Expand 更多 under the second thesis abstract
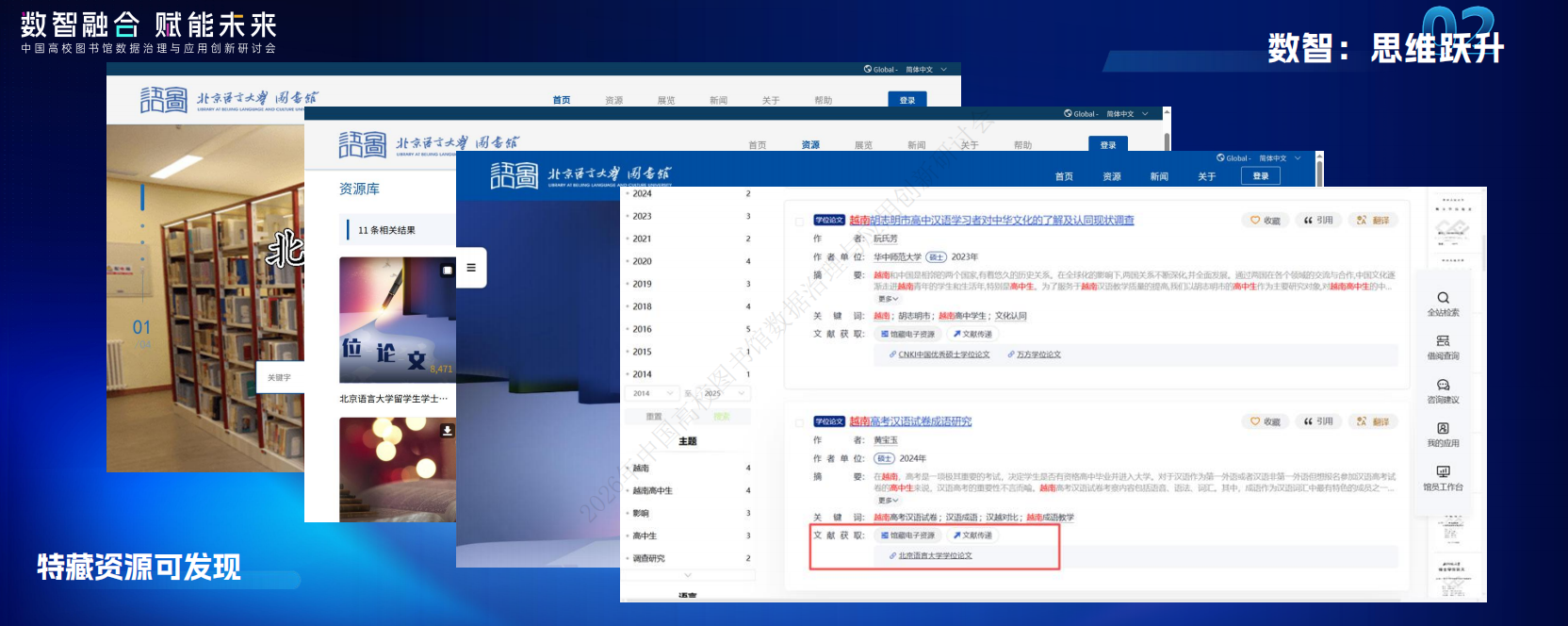 click(x=888, y=501)
